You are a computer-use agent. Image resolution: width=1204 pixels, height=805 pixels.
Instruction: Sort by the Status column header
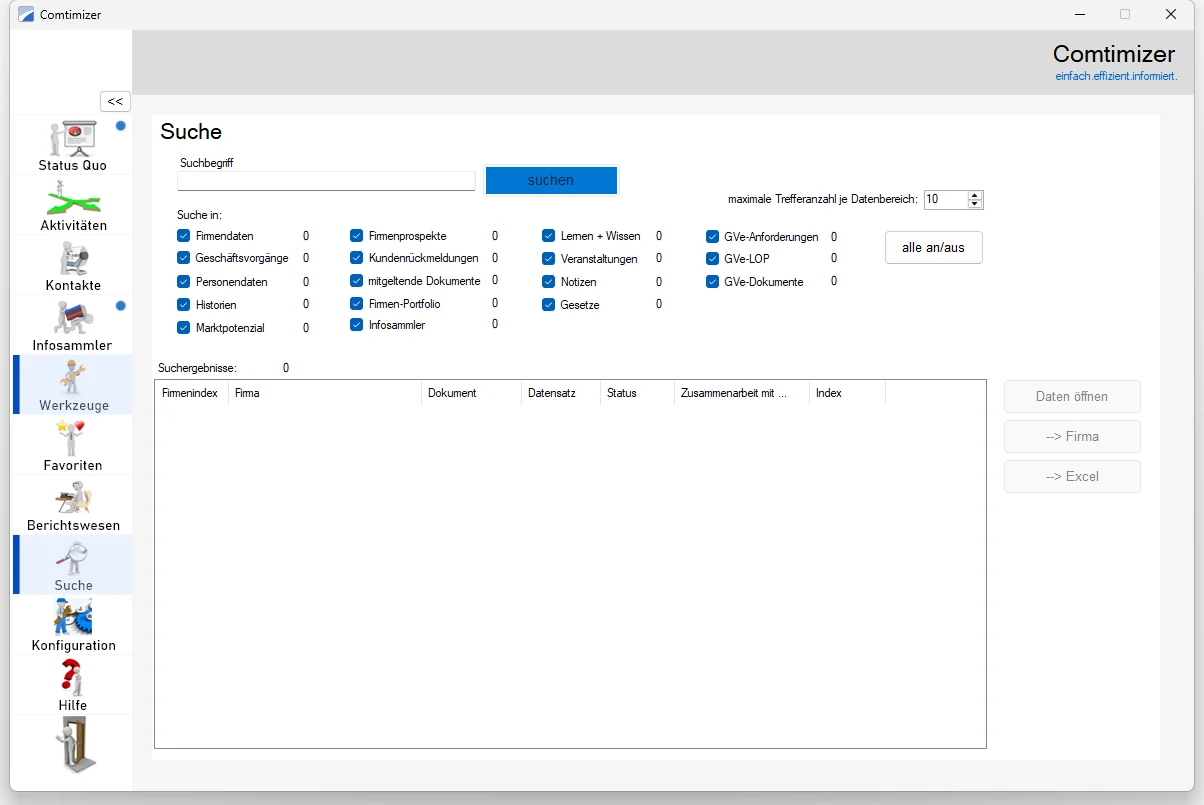[637, 393]
